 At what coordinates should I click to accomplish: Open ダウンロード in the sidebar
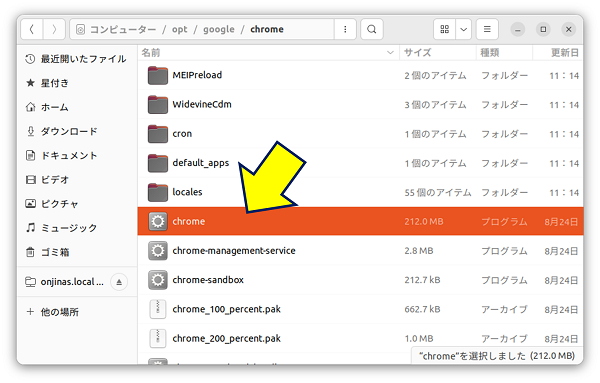coord(77,131)
